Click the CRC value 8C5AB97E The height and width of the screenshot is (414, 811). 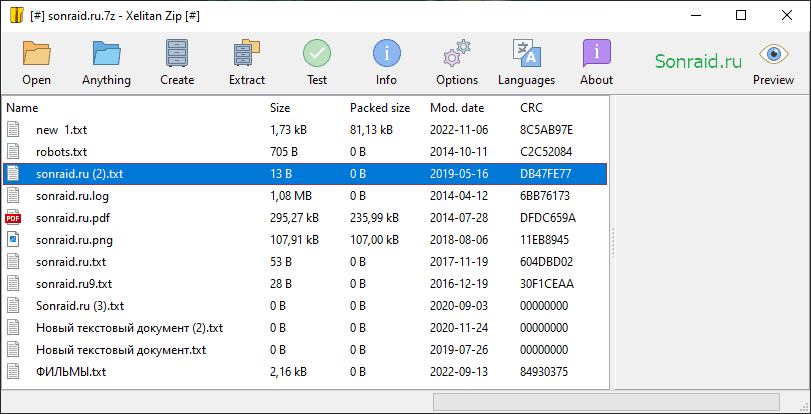(546, 130)
